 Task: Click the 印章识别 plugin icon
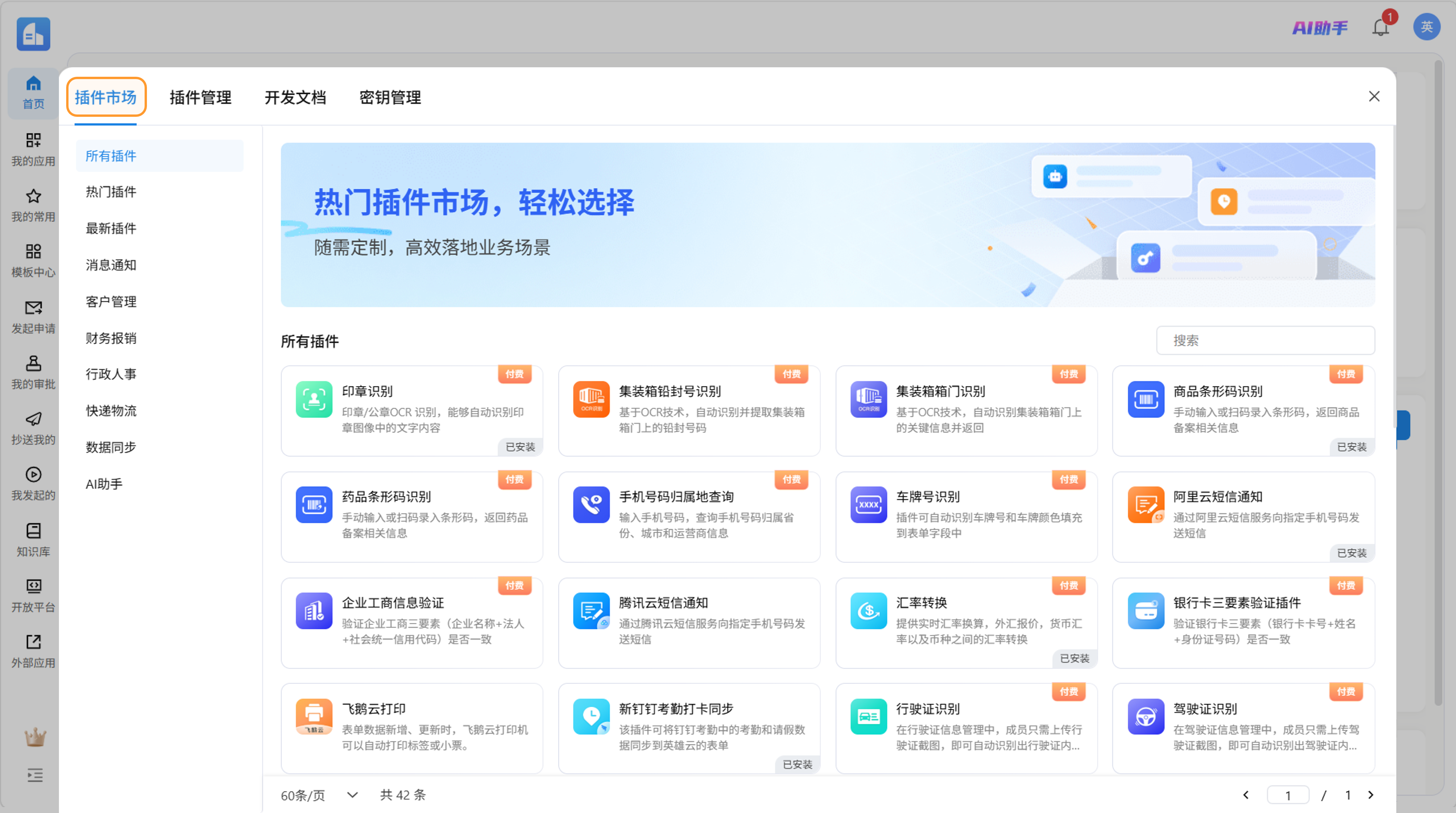click(x=314, y=400)
